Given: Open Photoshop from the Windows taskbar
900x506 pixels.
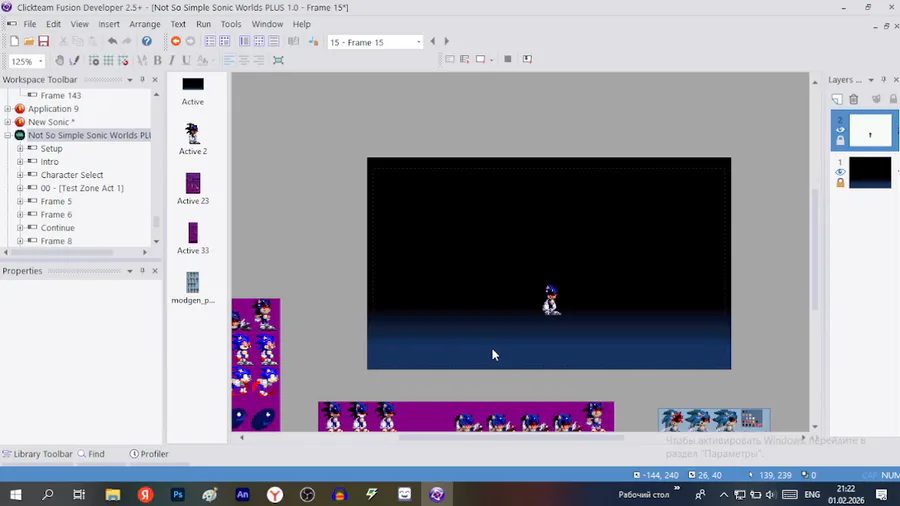Looking at the screenshot, I should point(177,495).
